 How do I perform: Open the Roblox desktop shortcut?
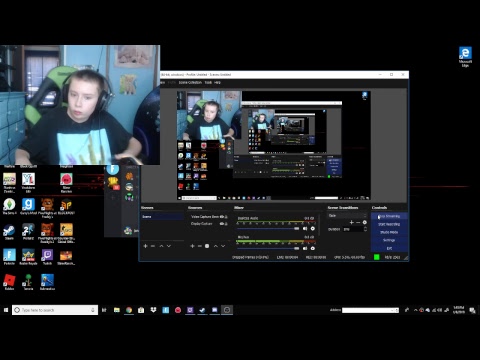click(9, 282)
